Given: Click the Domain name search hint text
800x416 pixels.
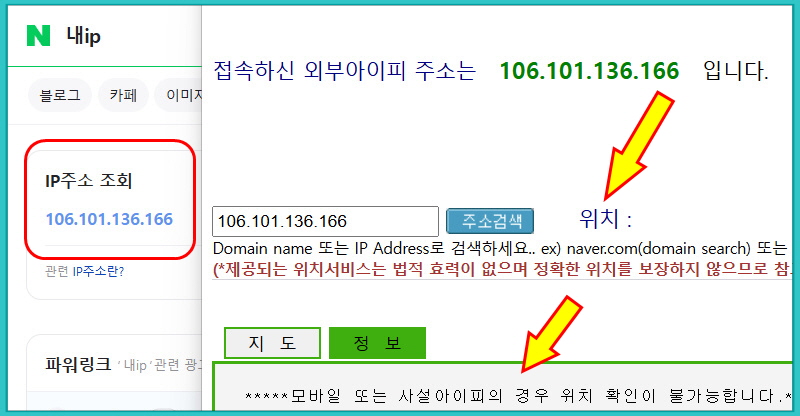Looking at the screenshot, I should (x=500, y=249).
